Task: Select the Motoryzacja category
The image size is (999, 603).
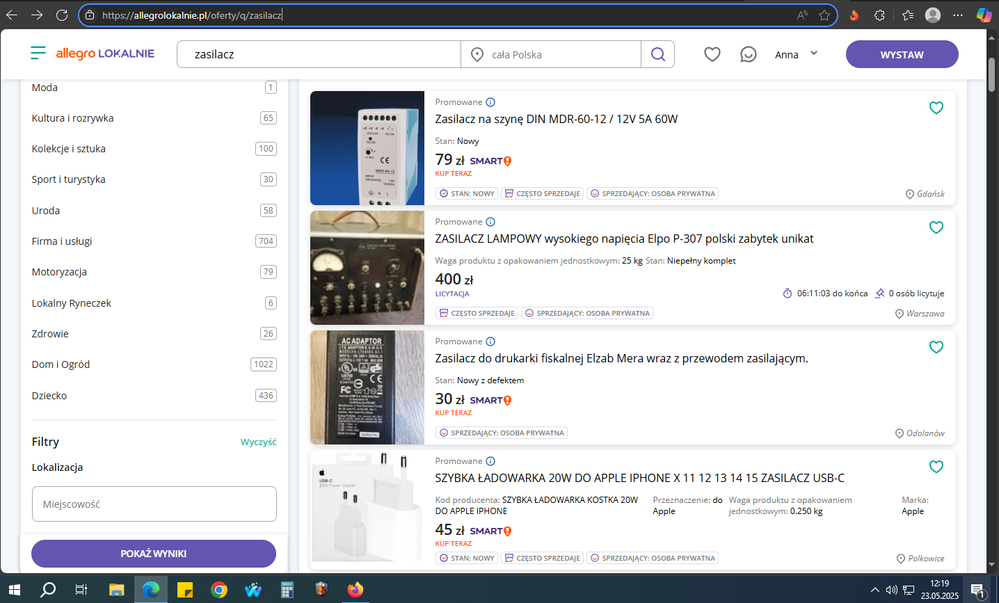Action: (61, 271)
